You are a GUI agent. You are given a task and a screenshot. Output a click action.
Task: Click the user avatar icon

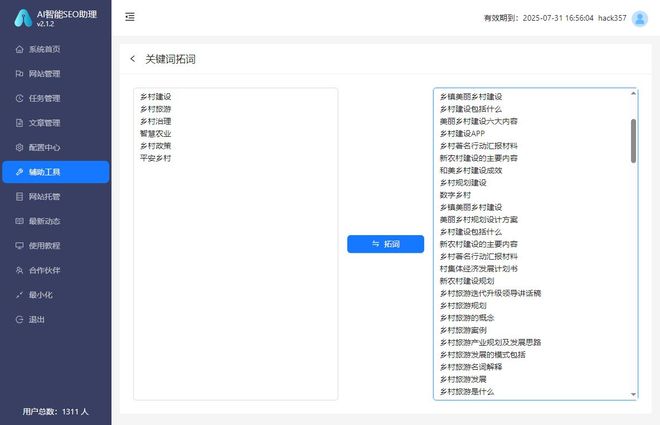coord(640,18)
